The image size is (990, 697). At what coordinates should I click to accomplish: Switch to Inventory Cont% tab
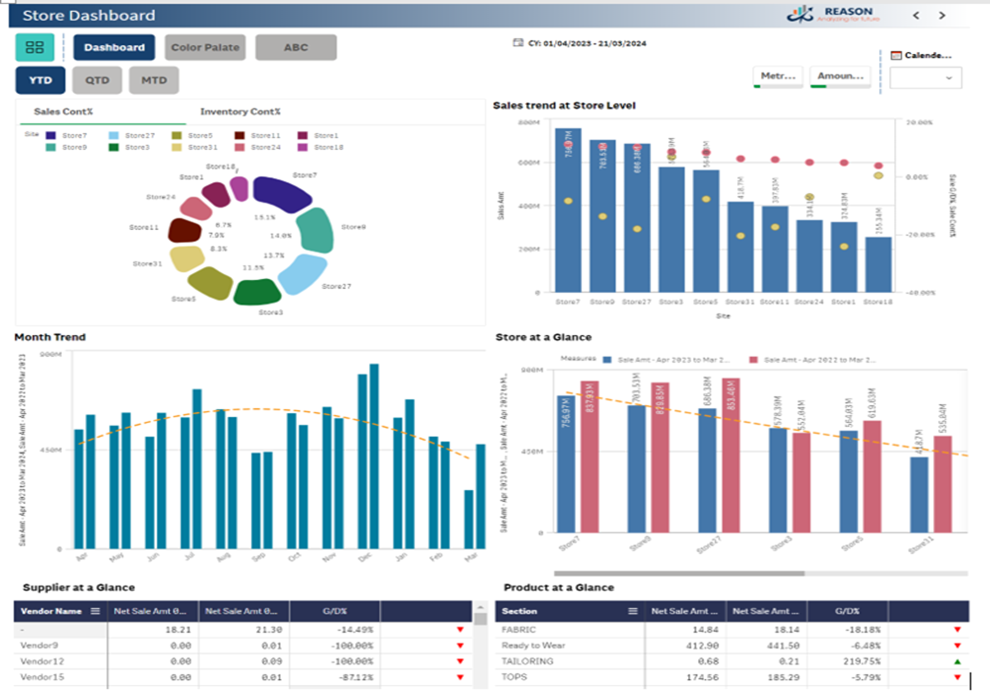(240, 112)
